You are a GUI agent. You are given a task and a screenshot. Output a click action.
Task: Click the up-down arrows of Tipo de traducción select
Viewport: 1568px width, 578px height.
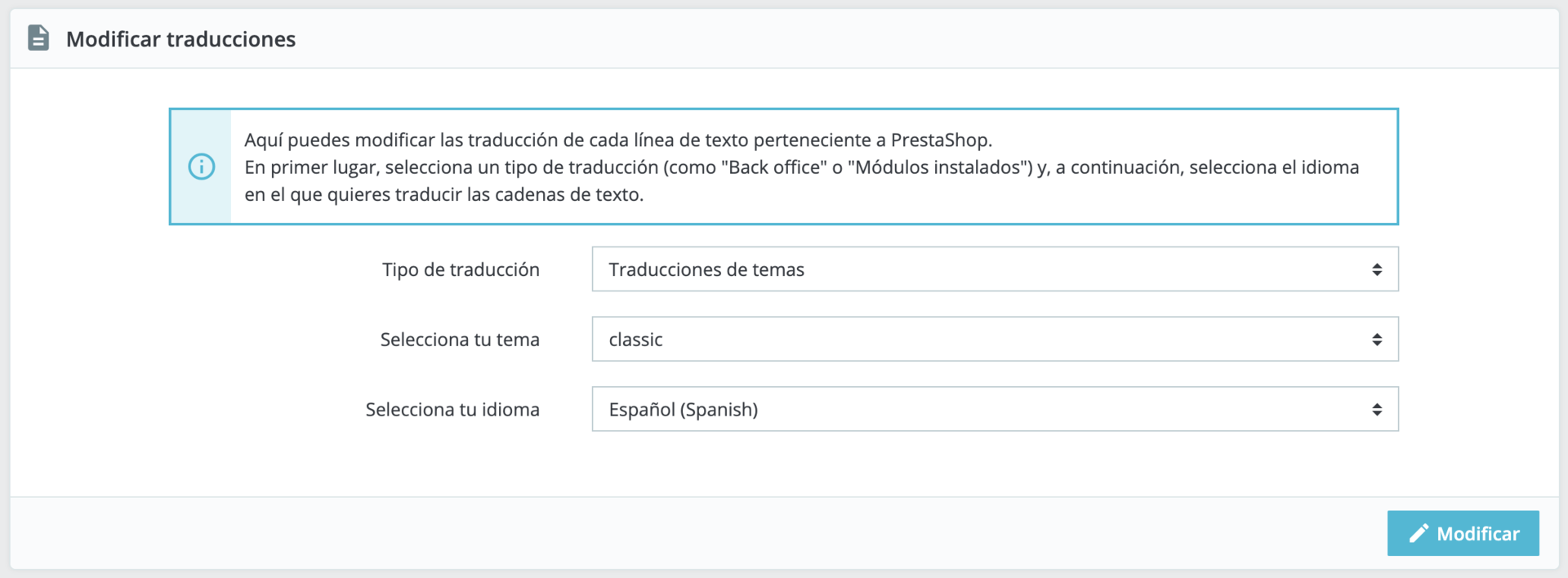(x=1377, y=269)
